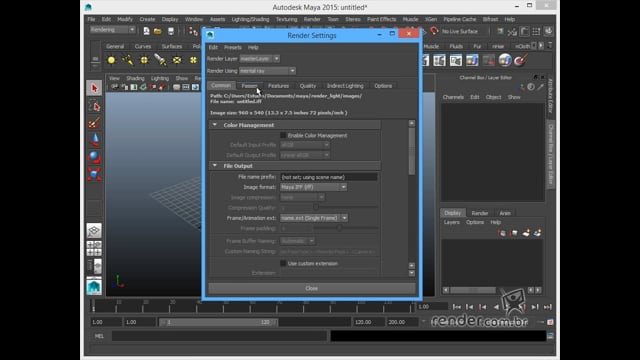Open the Help menu in Render Settings
This screenshot has height=360, width=640.
pyautogui.click(x=253, y=47)
